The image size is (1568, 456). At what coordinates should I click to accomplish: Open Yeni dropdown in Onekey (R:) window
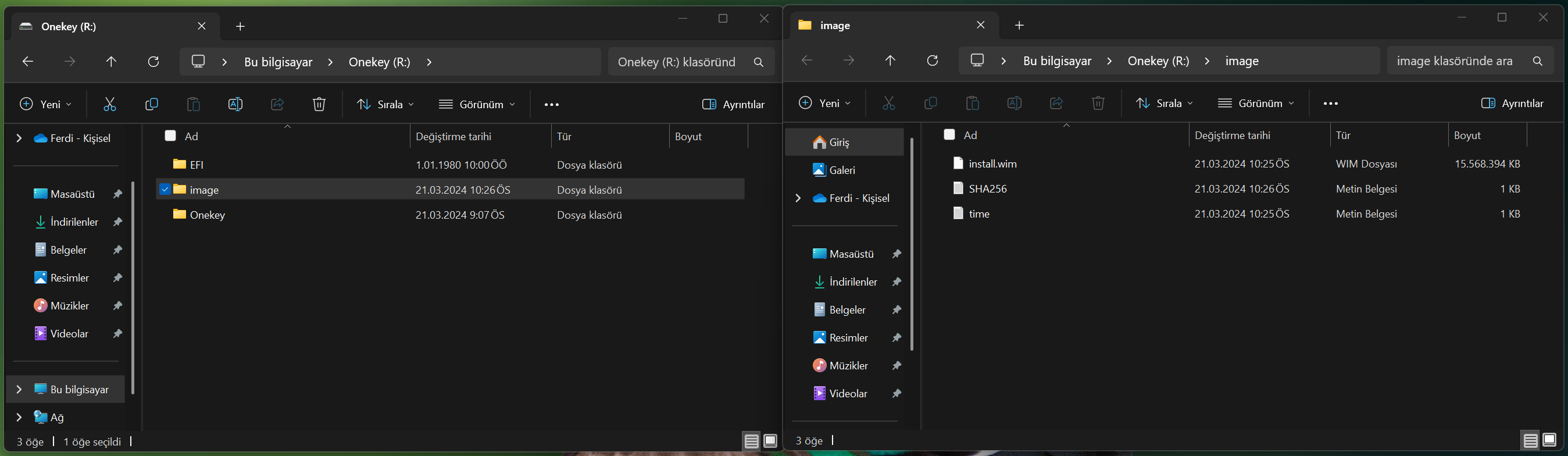pos(46,105)
